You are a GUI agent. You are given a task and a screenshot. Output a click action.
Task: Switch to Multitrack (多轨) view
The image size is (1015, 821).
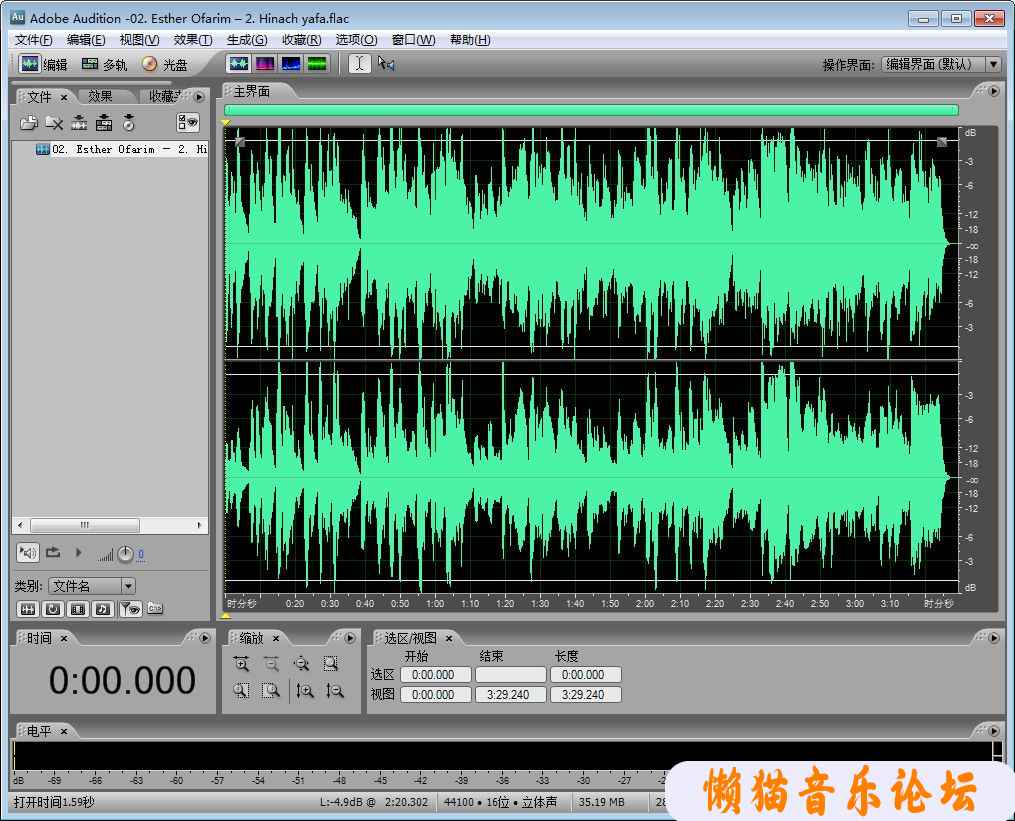click(x=104, y=64)
